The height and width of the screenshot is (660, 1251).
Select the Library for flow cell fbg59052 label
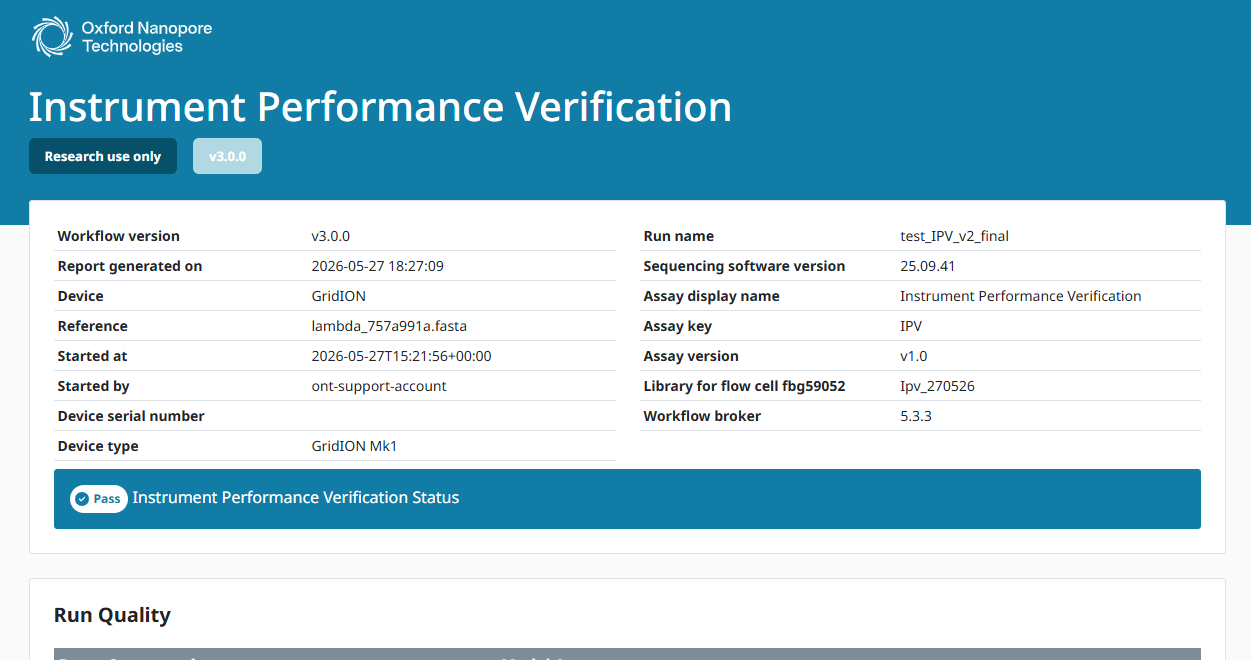[x=745, y=386]
